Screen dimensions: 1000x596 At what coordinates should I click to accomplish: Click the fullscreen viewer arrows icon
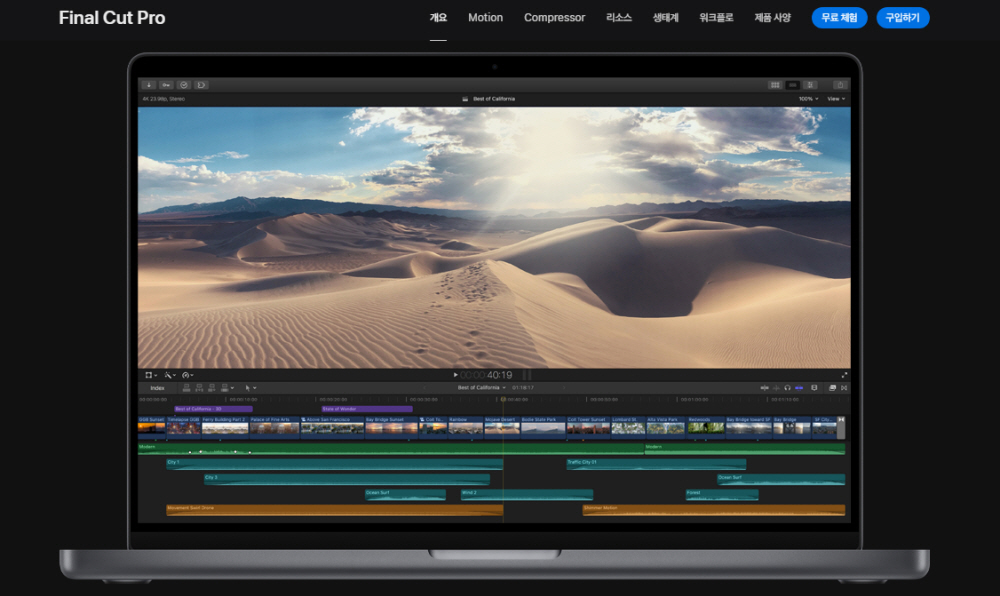844,375
